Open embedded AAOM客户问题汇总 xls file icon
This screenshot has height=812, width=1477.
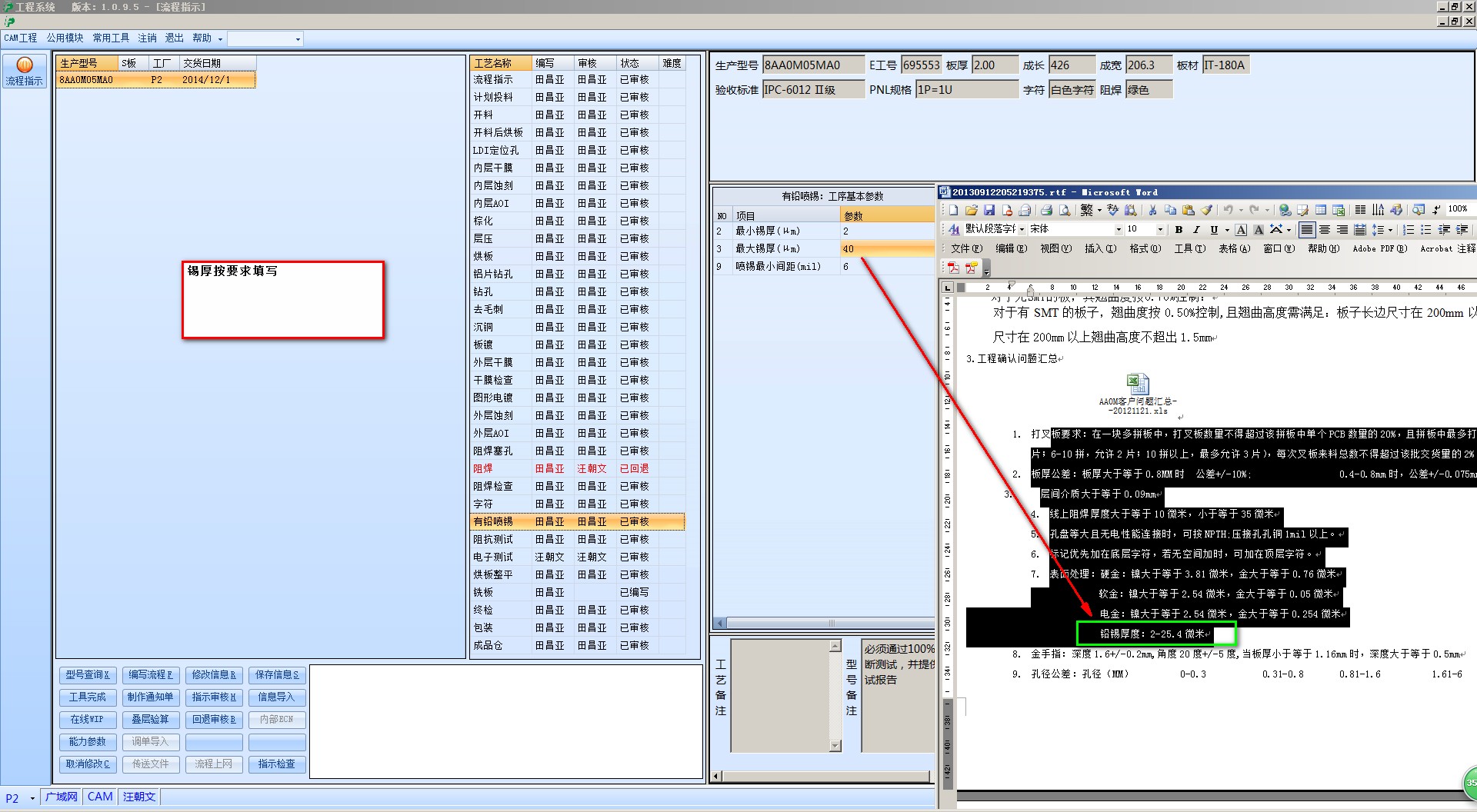pyautogui.click(x=1138, y=384)
